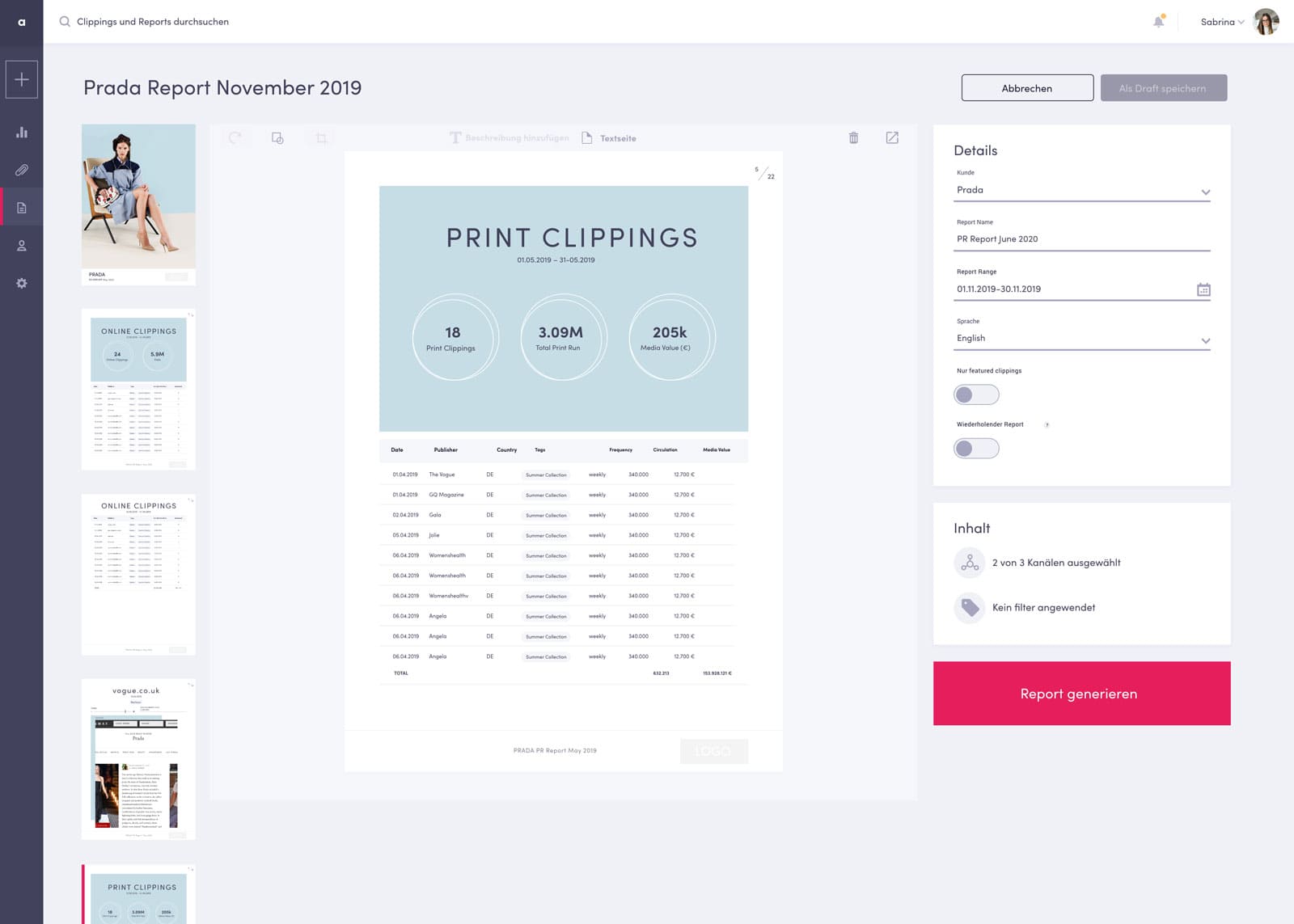Expand the Sprache dropdown showing English
Screen dimensions: 1294x924
tap(1082, 339)
